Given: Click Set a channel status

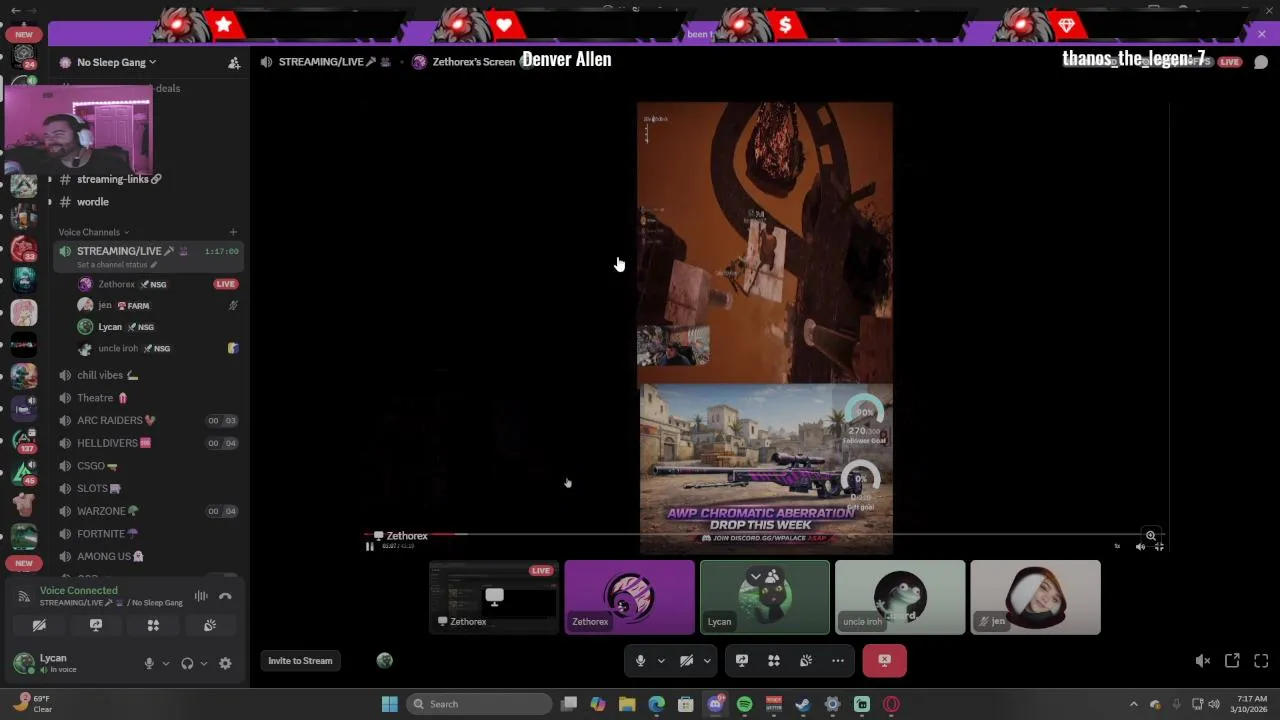Looking at the screenshot, I should [116, 265].
